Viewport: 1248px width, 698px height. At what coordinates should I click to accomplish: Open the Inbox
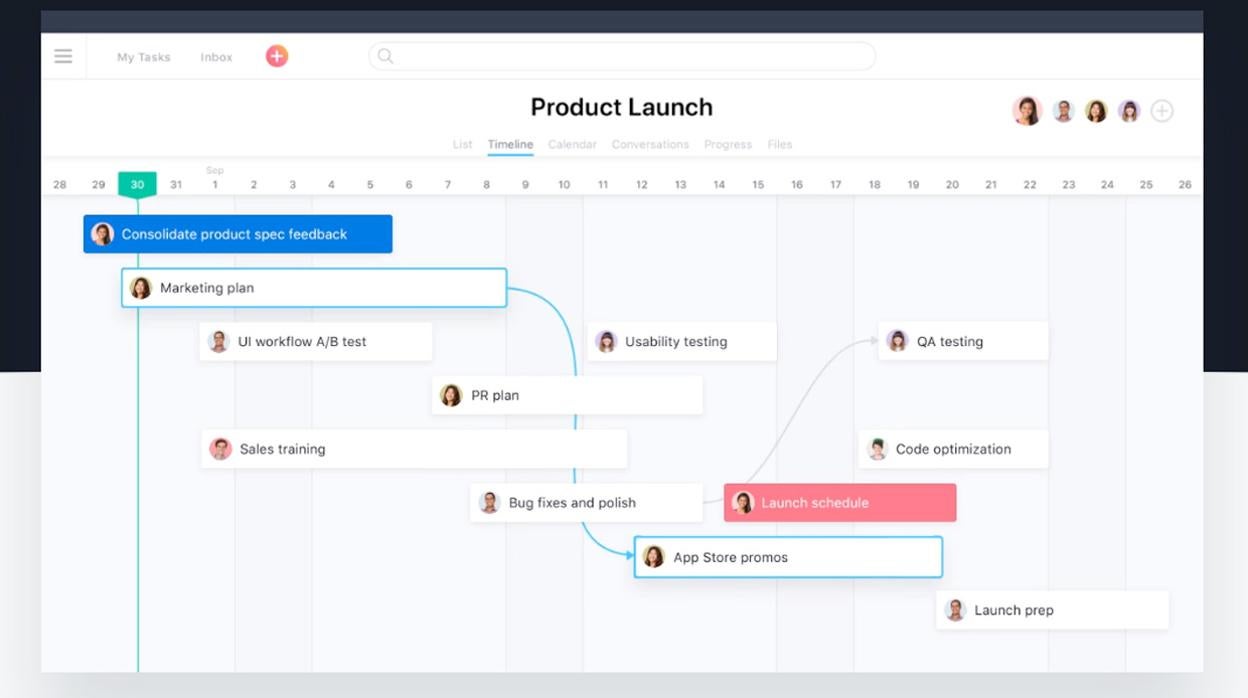pyautogui.click(x=215, y=56)
